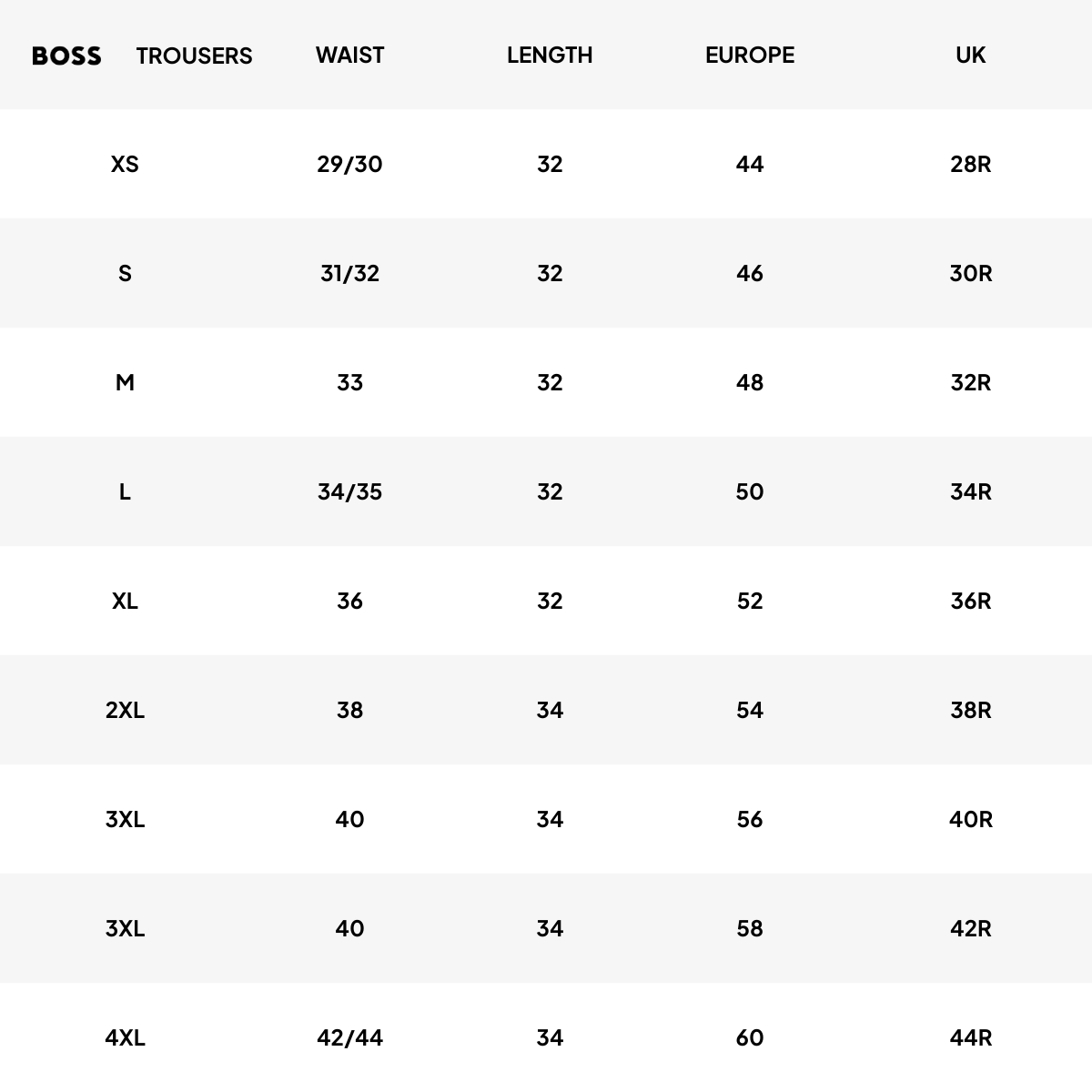The width and height of the screenshot is (1092, 1092).
Task: Click Europe size 48
Action: point(750,383)
